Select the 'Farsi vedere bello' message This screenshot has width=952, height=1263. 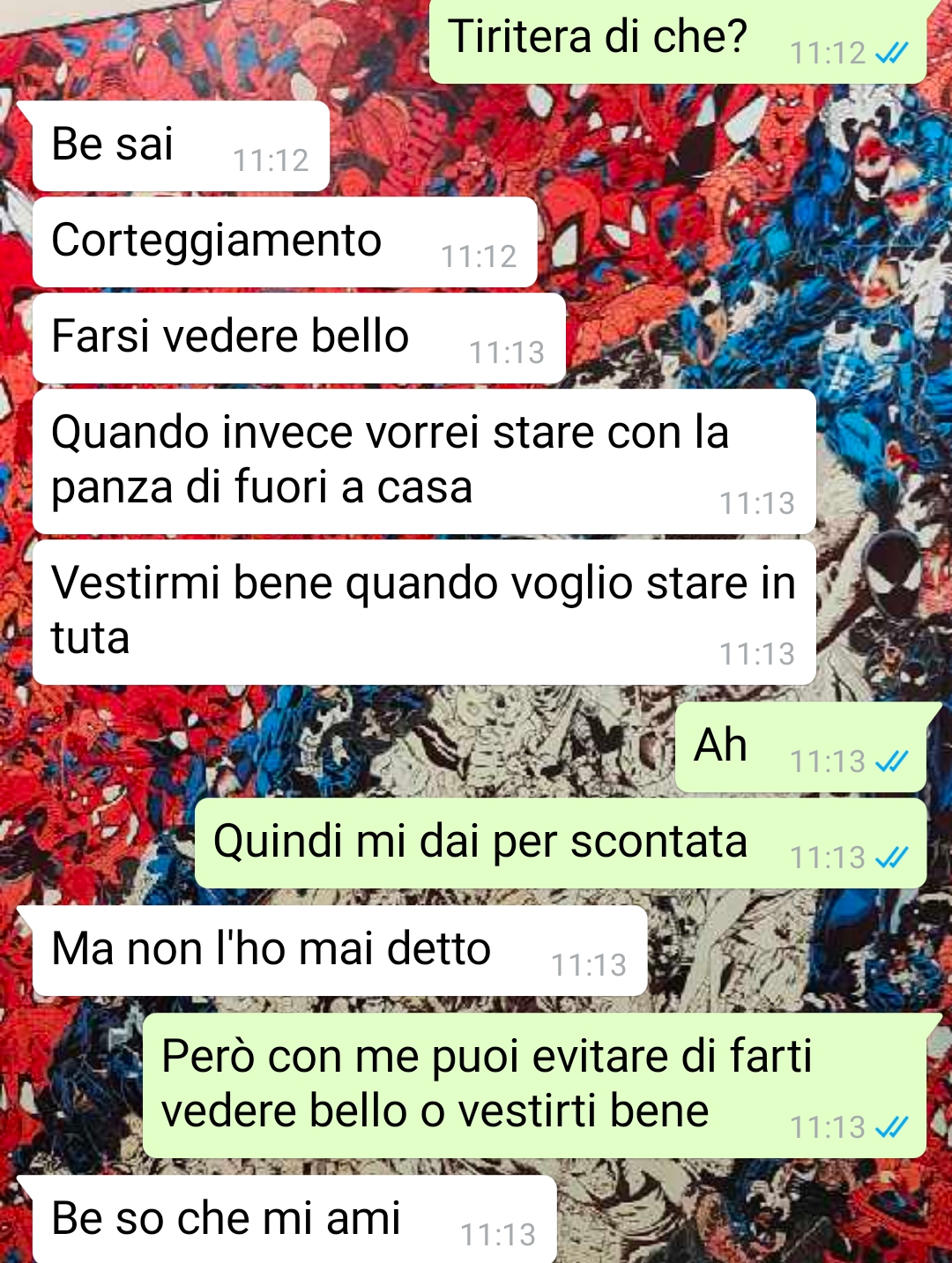coord(299,338)
